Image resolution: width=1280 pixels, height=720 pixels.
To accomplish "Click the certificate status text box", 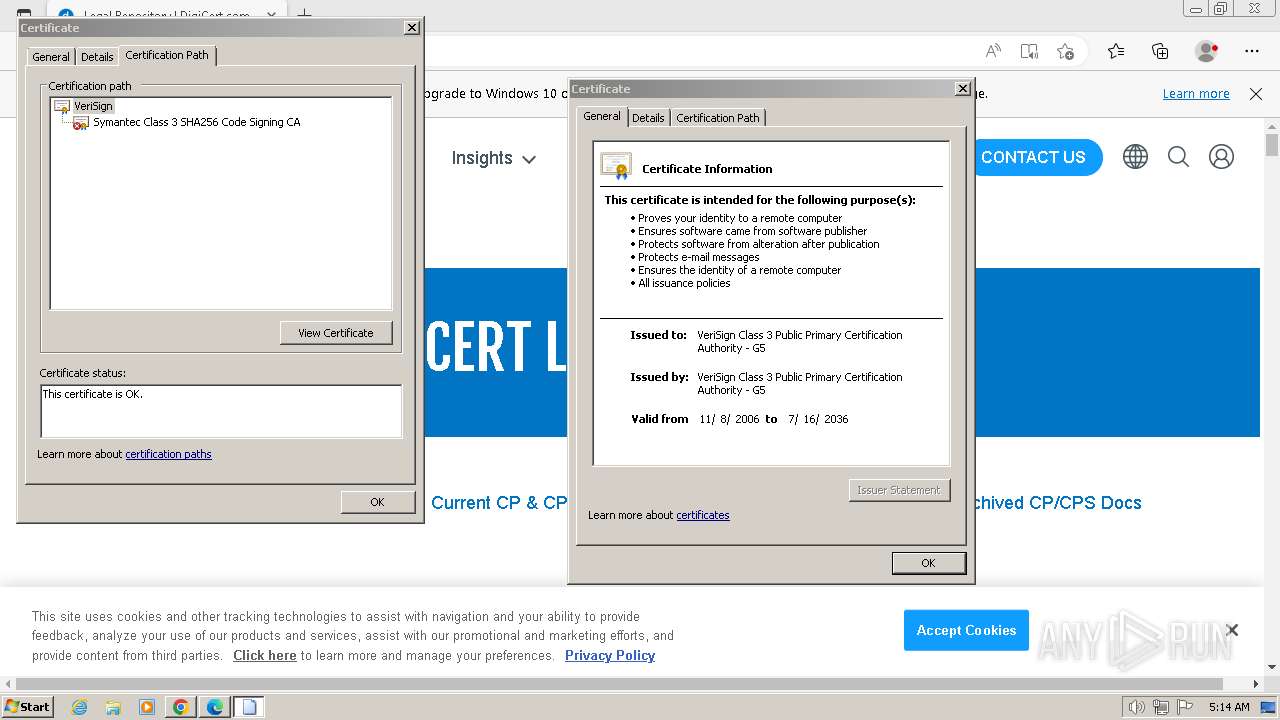I will click(221, 411).
